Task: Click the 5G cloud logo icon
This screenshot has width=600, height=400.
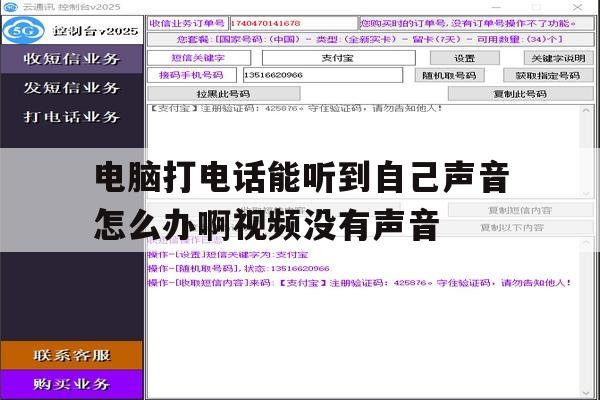Action: click(x=24, y=30)
